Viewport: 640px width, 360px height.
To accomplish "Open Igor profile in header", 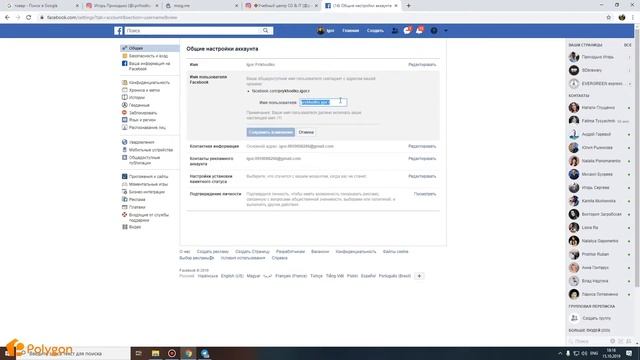I will [x=325, y=31].
